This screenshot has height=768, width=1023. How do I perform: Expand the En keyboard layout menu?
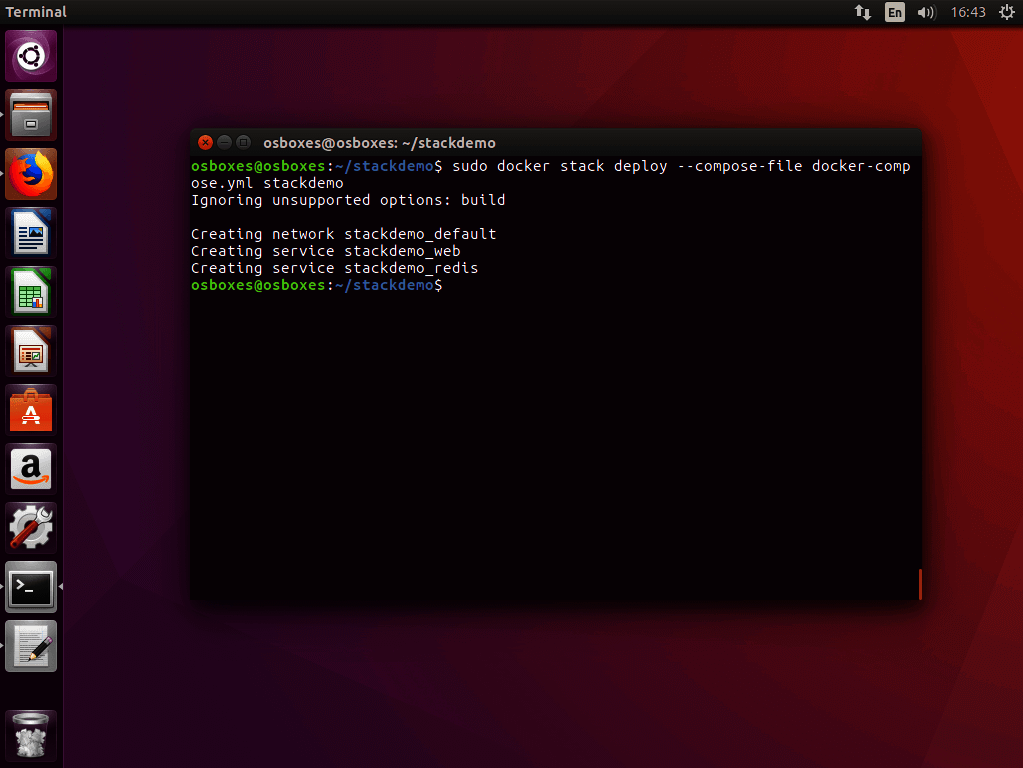pos(894,12)
